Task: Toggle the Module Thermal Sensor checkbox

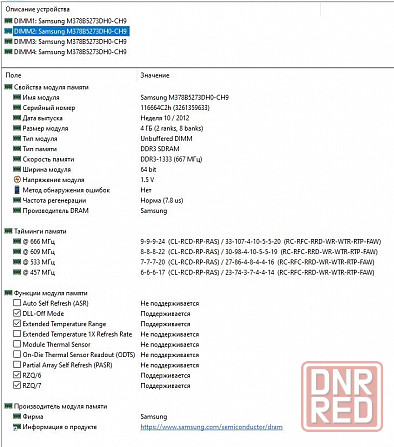Action: coord(17,345)
